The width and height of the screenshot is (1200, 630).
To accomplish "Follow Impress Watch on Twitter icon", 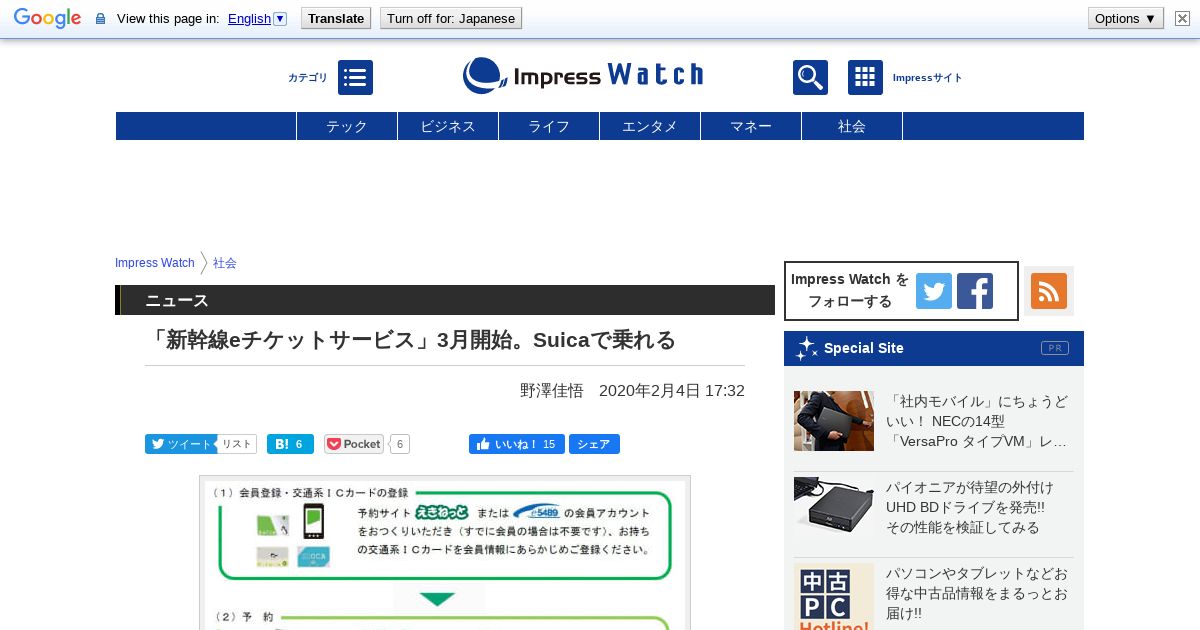I will [x=934, y=291].
